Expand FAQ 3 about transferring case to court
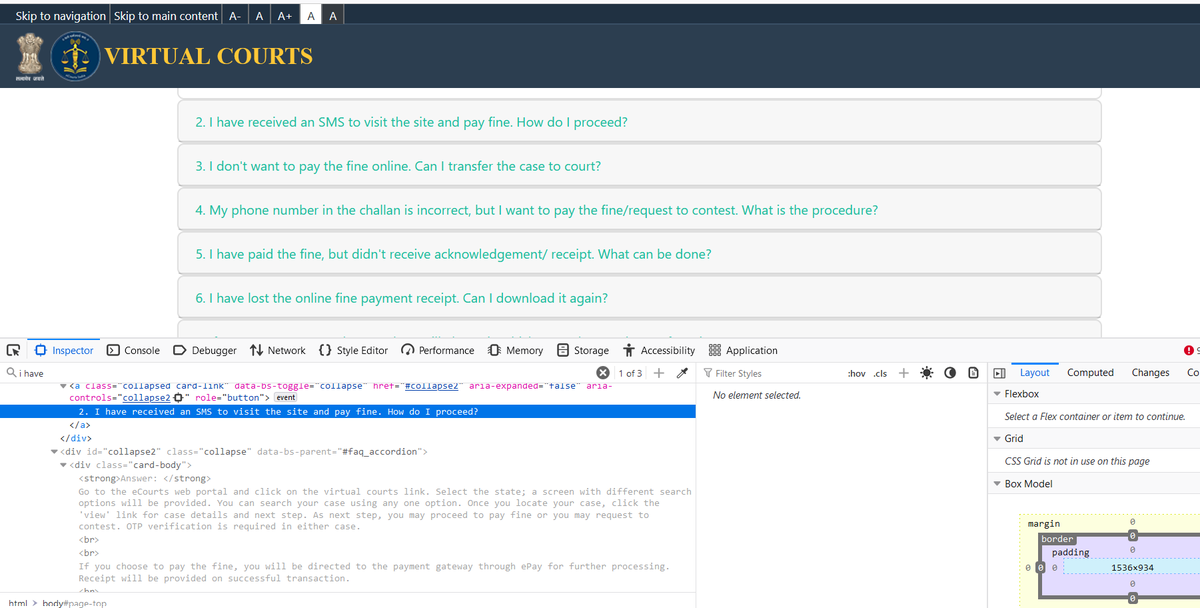 (x=639, y=166)
